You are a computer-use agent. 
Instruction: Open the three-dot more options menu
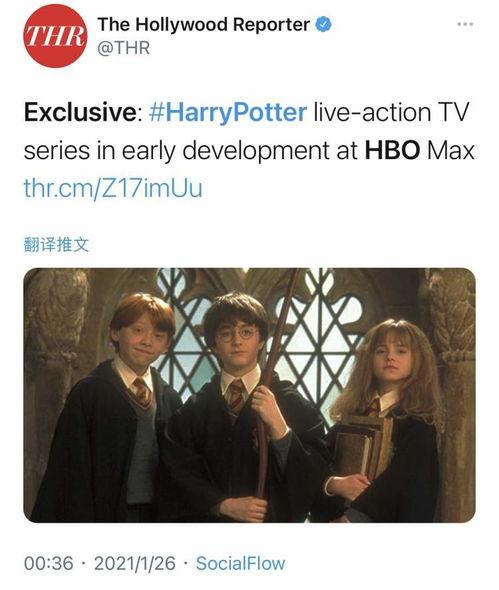tap(465, 24)
